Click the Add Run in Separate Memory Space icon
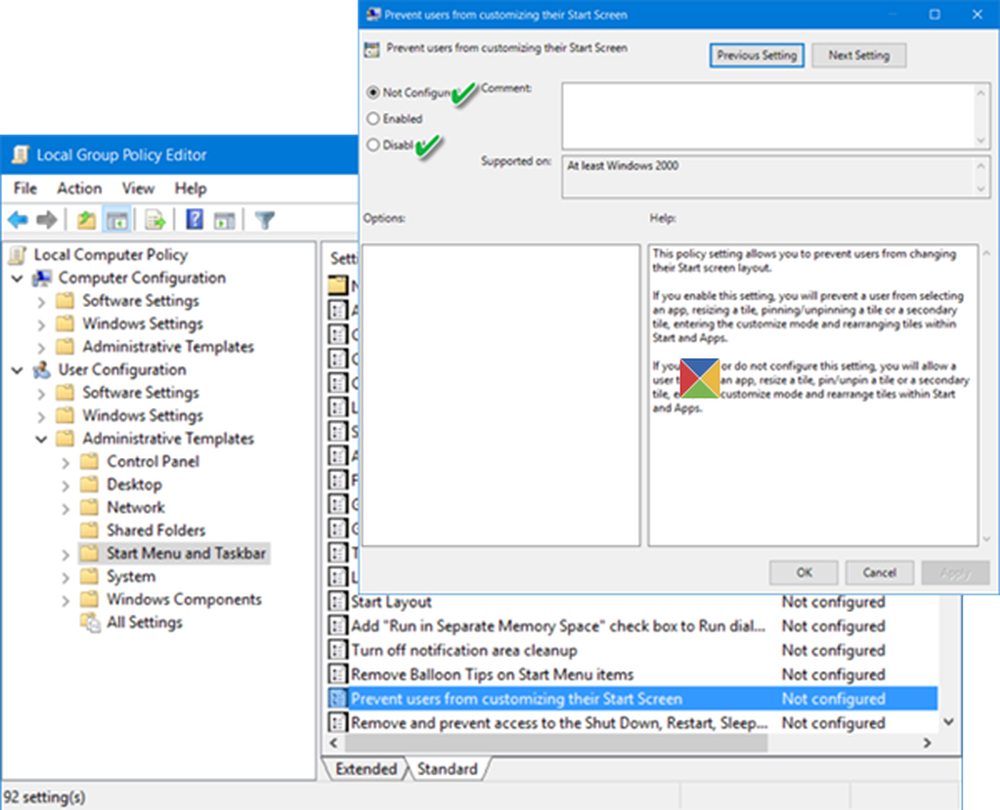This screenshot has height=810, width=1000. [337, 626]
